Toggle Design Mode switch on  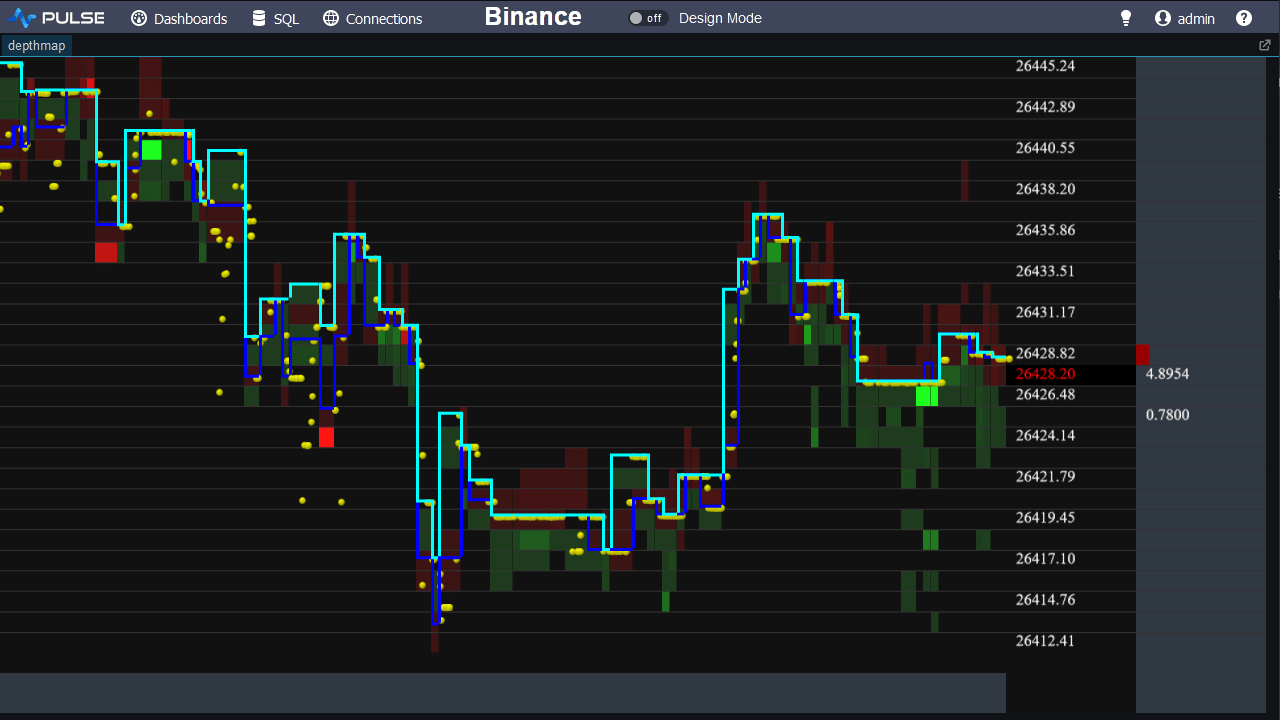647,19
